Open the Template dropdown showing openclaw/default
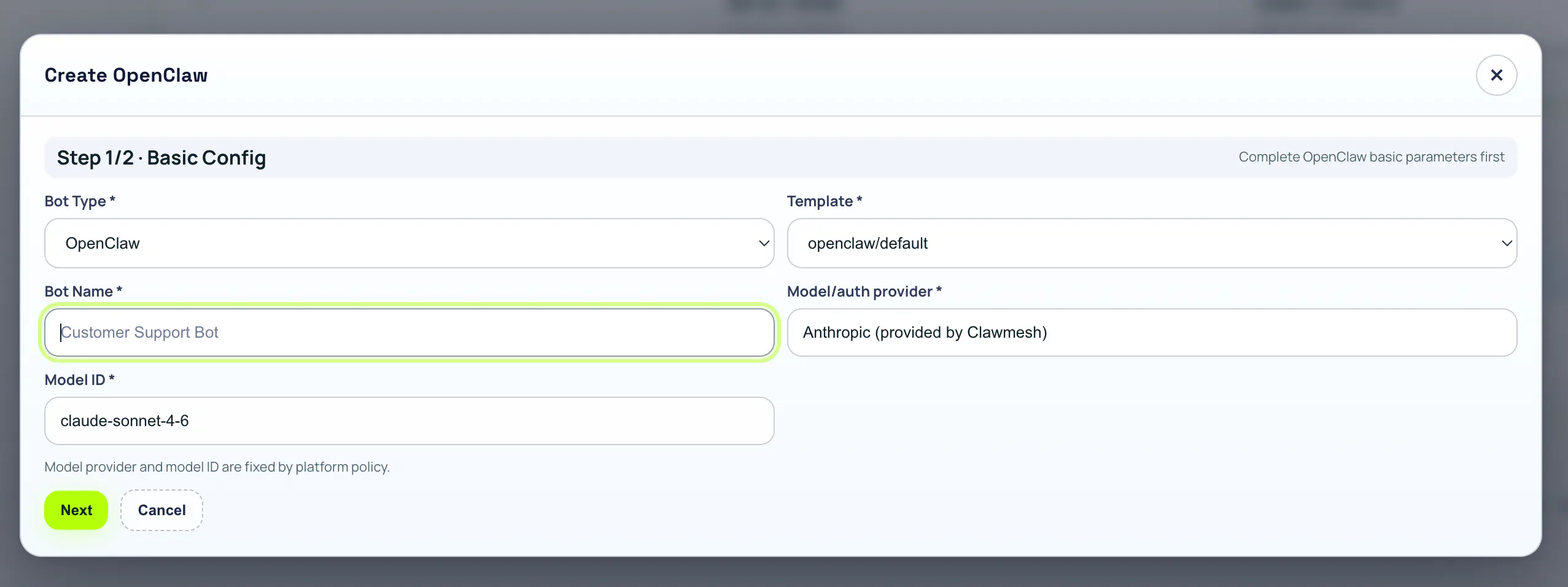This screenshot has height=587, width=1568. [x=1152, y=243]
